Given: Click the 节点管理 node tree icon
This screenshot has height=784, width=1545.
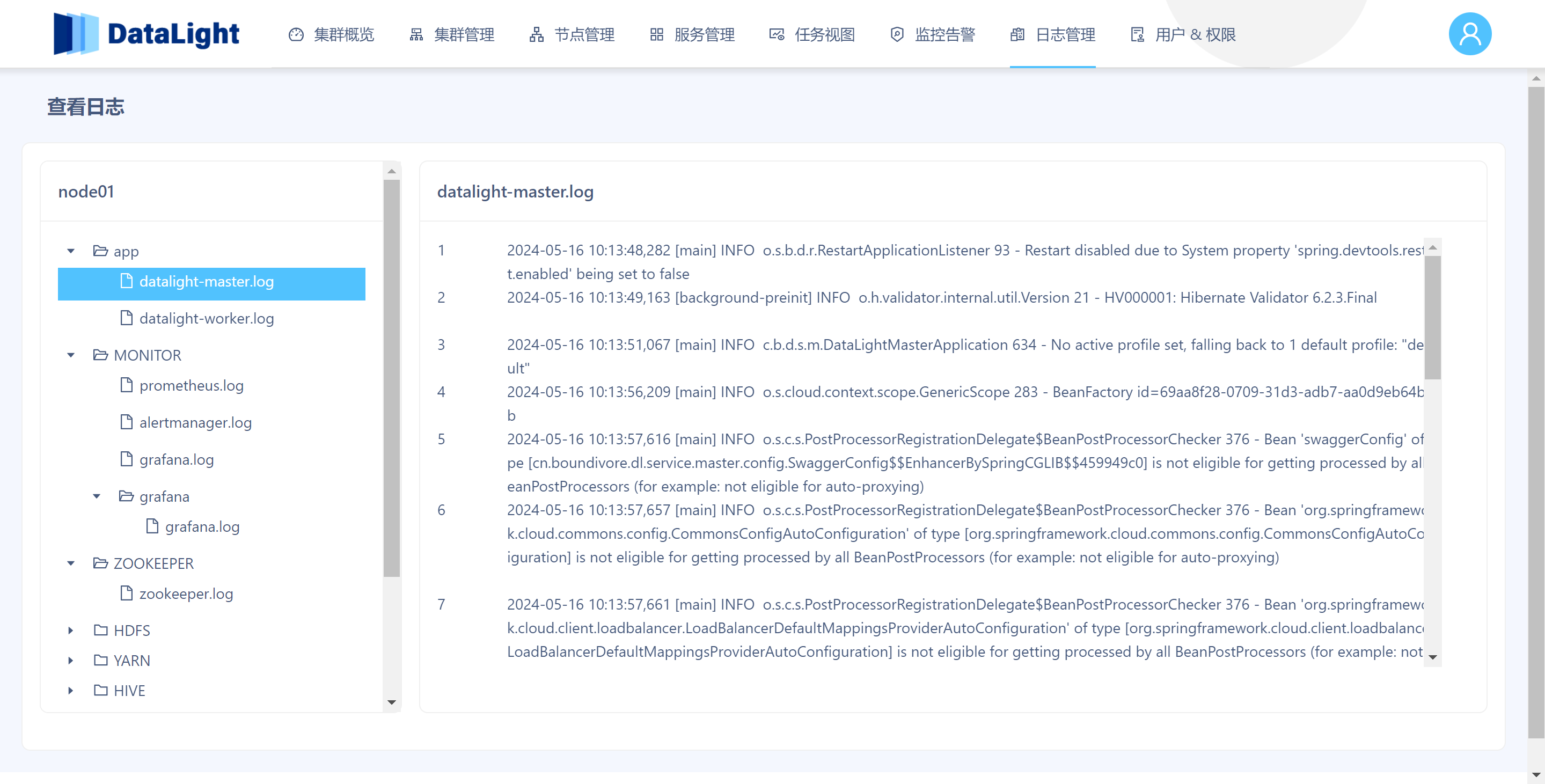Looking at the screenshot, I should pos(536,35).
